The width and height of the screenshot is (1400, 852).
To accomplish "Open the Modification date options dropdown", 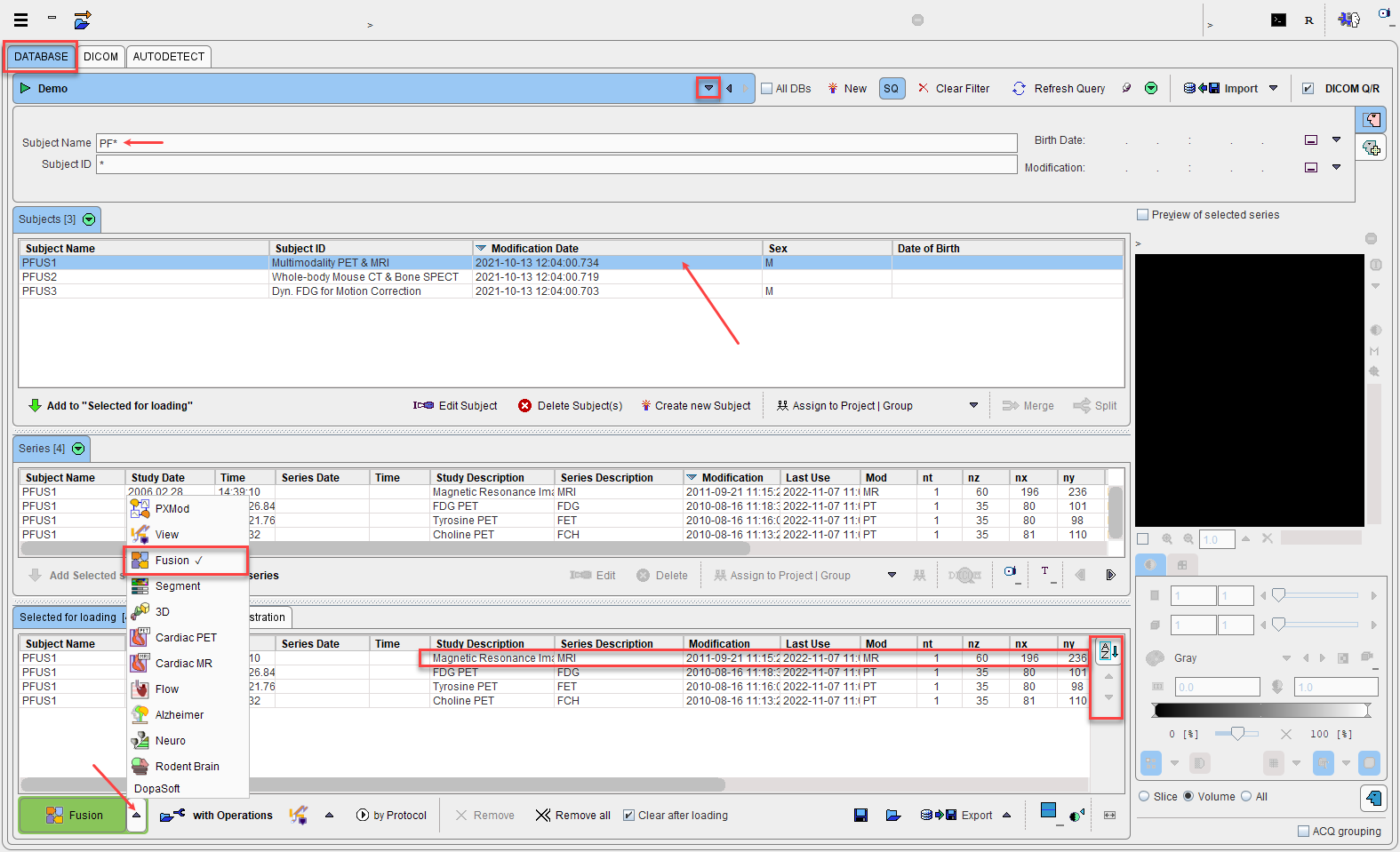I will coord(1336,167).
